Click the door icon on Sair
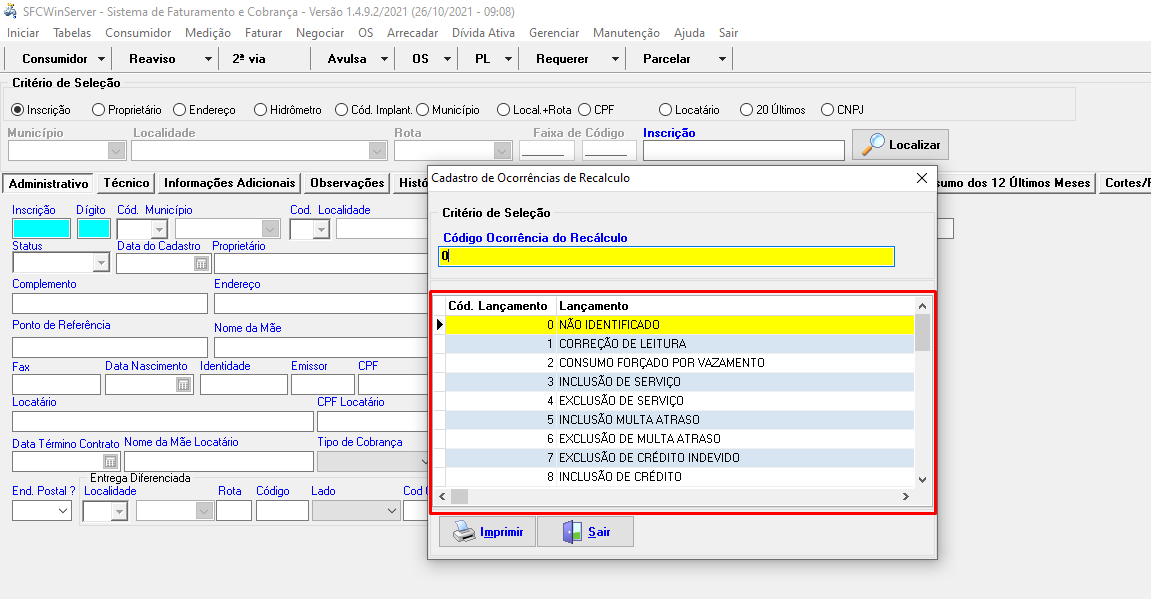 coord(570,532)
